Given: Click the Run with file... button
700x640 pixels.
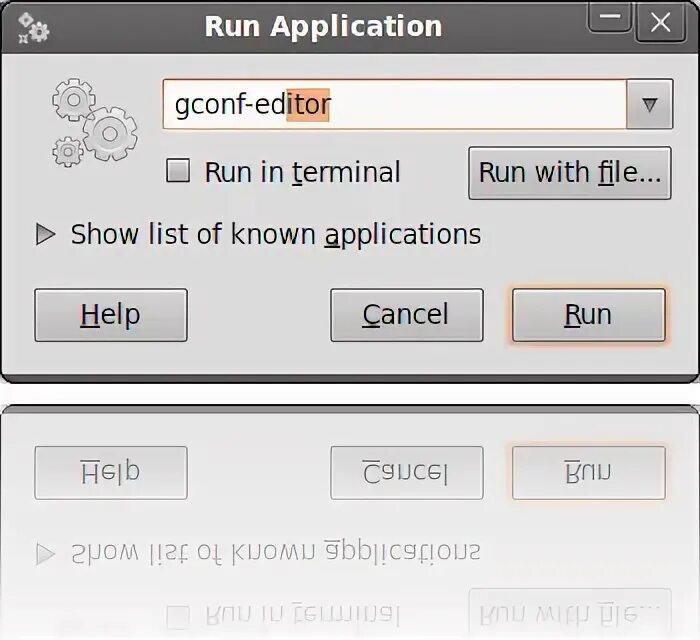Looking at the screenshot, I should pos(570,173).
